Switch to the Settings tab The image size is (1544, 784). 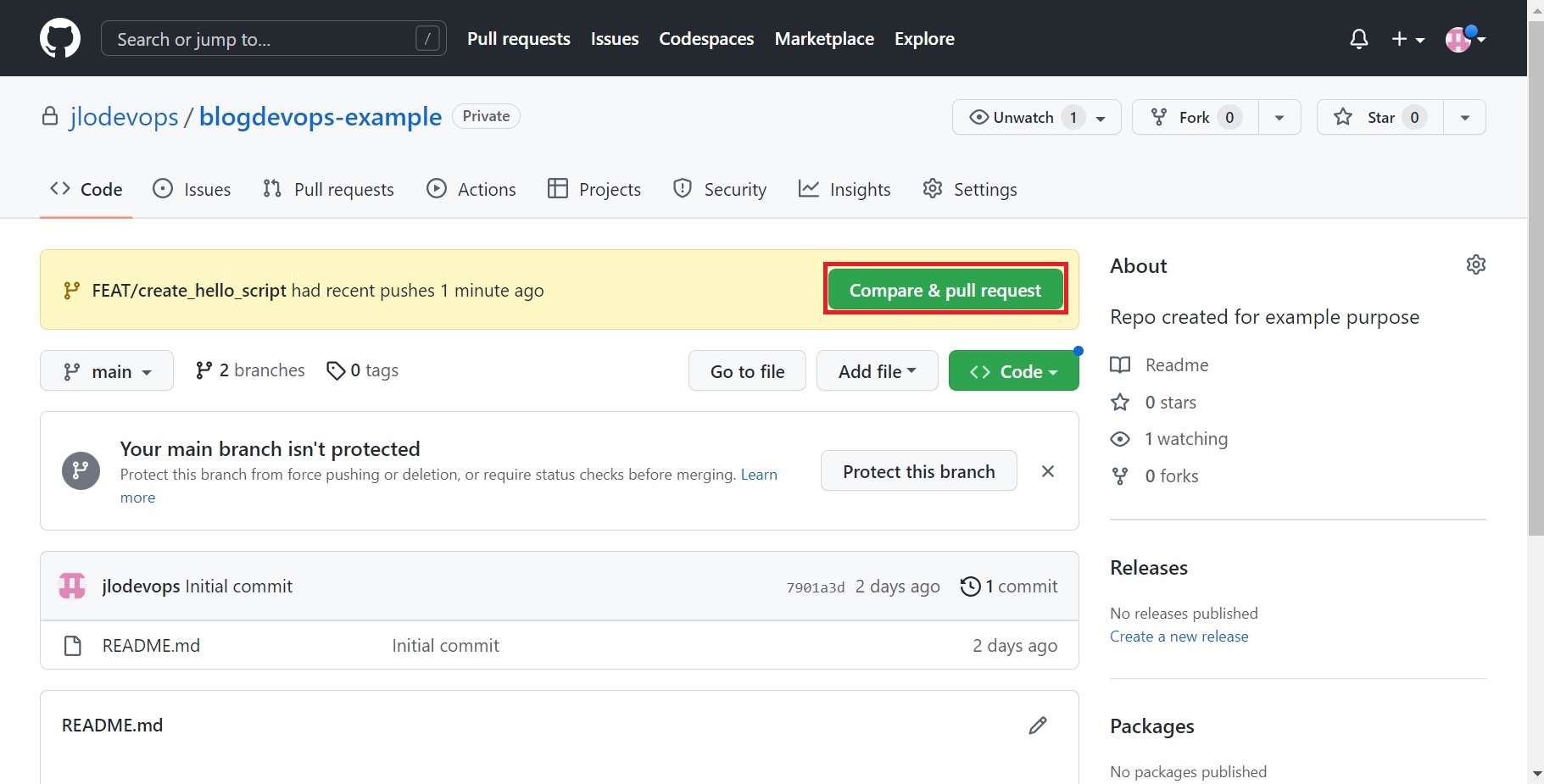tap(970, 189)
